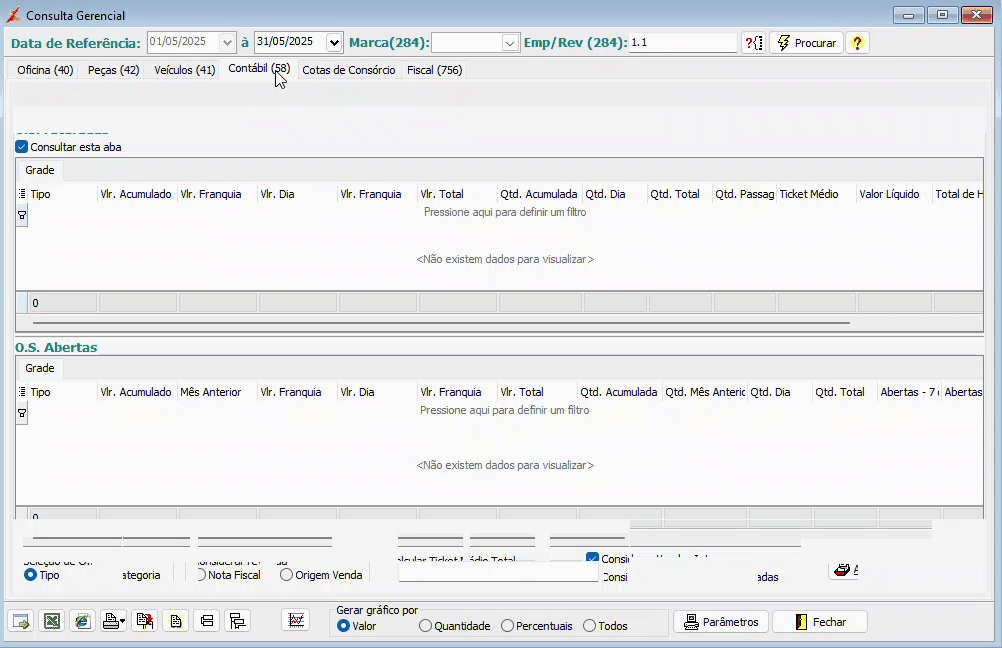The width and height of the screenshot is (1002, 648).
Task: Click the red question mark braces icon
Action: [x=754, y=43]
